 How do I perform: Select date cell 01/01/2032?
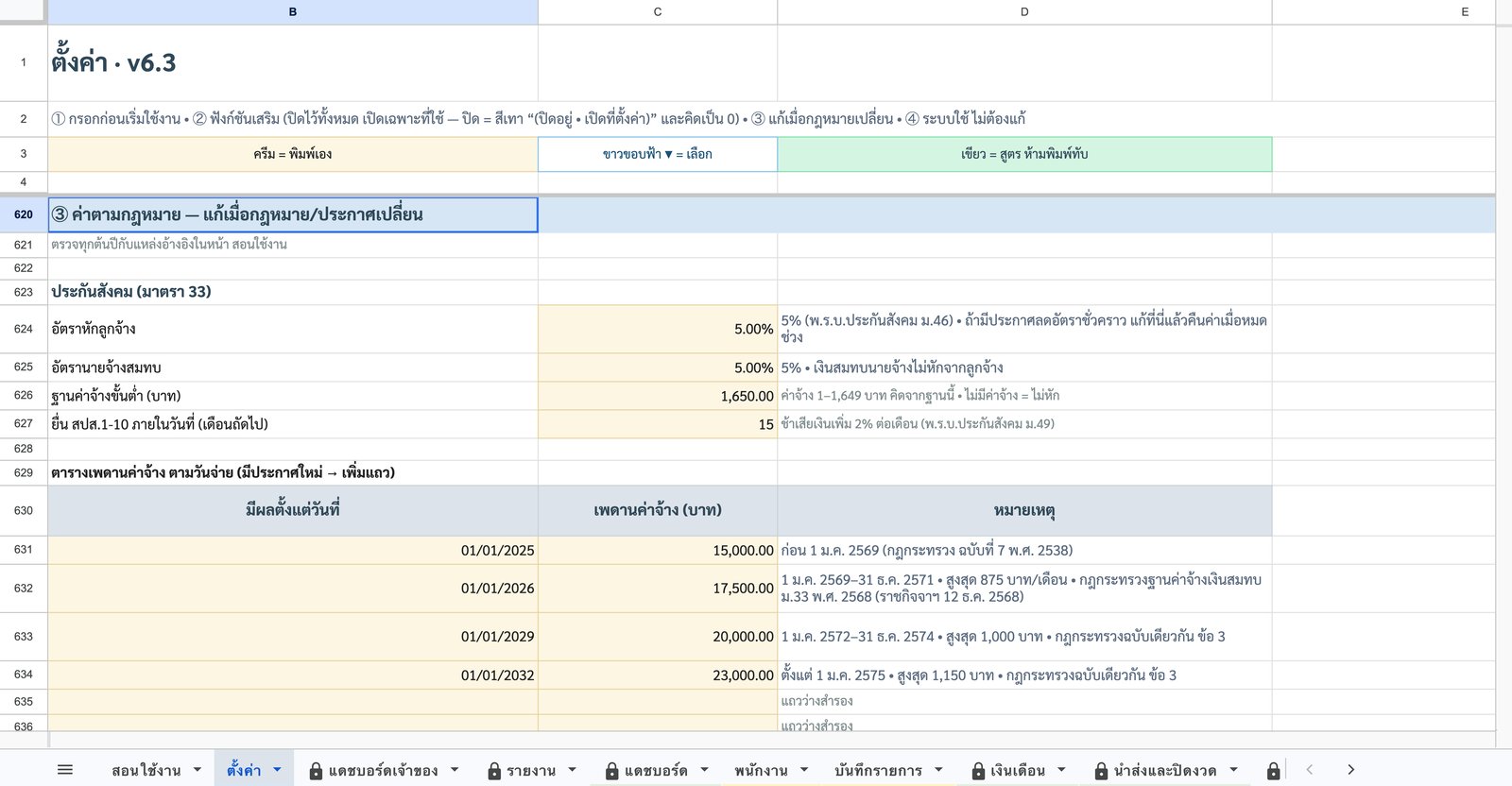(293, 675)
